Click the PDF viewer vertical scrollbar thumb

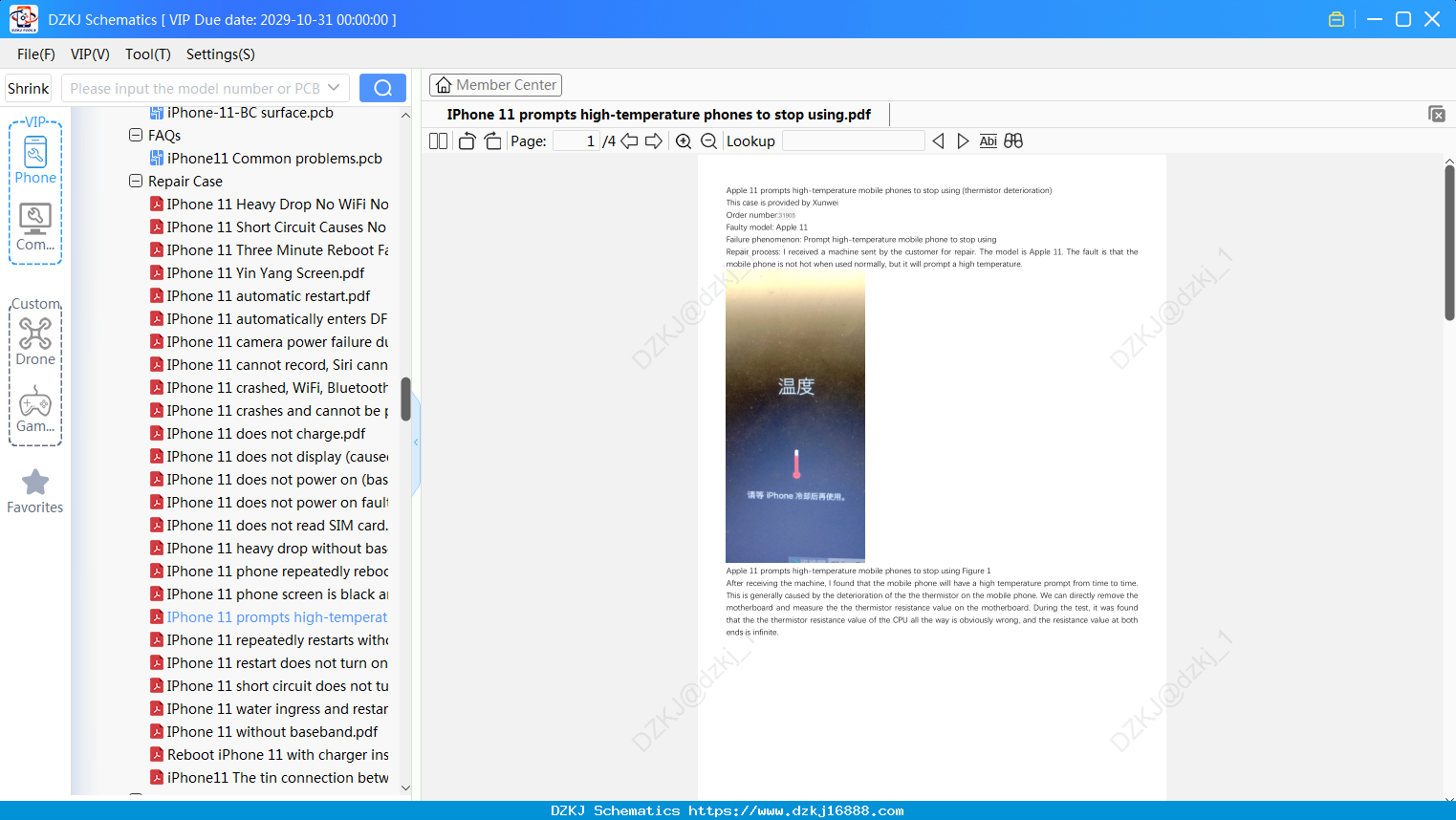tap(1449, 243)
